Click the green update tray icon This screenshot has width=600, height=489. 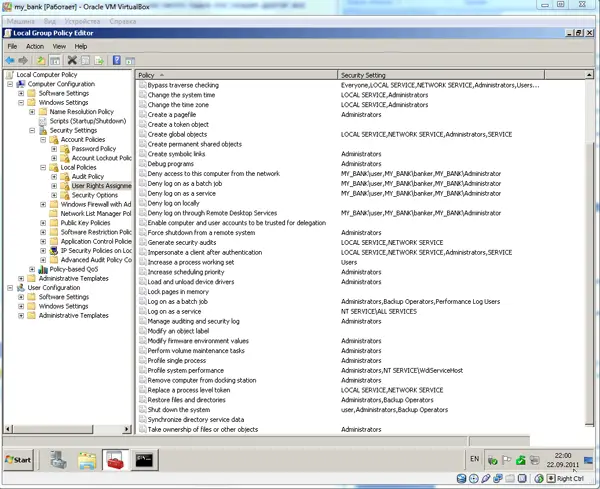click(521, 460)
